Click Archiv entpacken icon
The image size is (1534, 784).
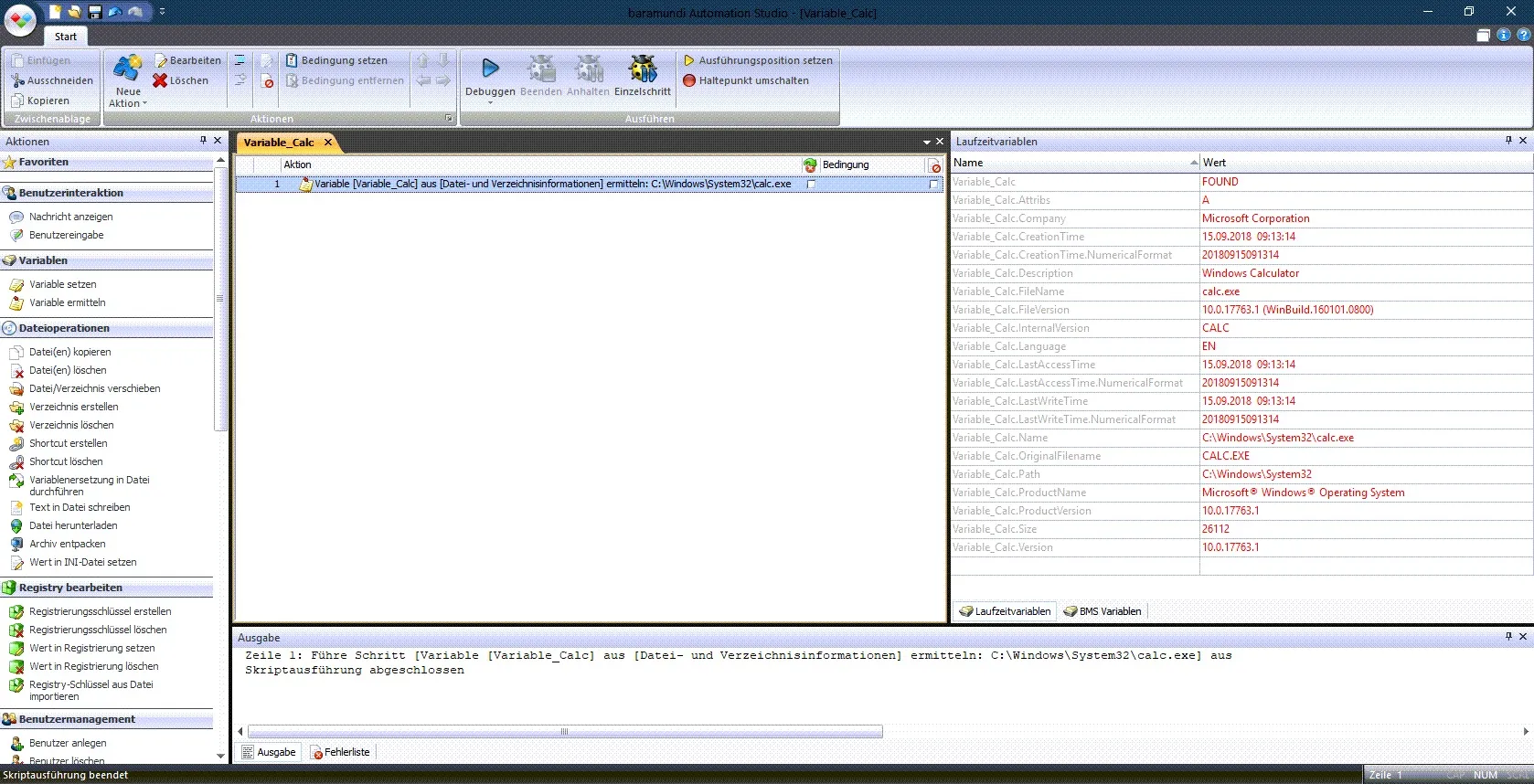[x=16, y=544]
